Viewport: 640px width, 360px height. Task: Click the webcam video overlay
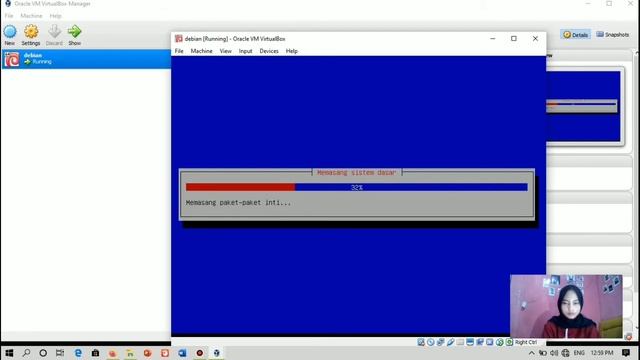click(x=566, y=306)
